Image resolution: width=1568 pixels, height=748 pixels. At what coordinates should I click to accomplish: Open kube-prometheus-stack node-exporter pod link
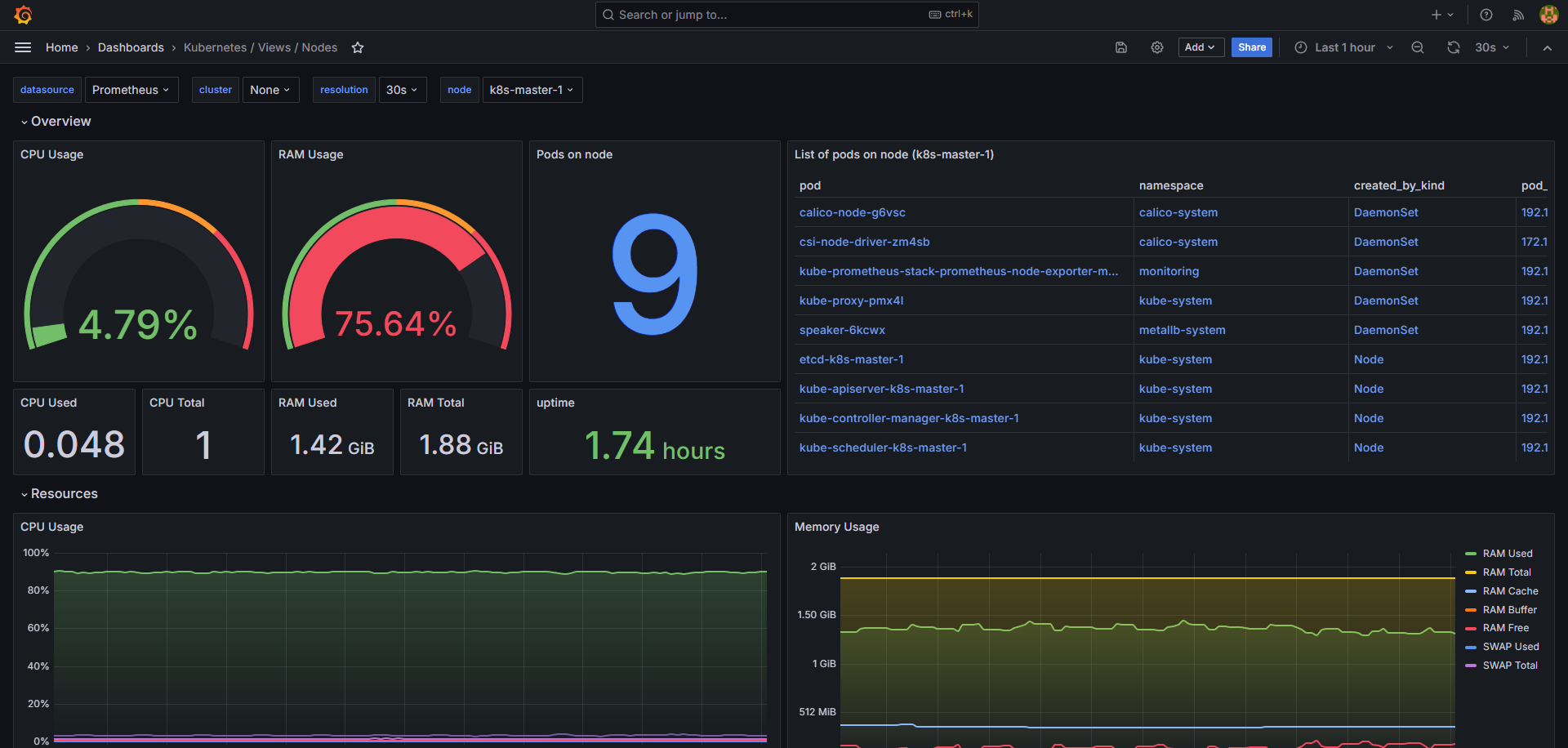pos(959,271)
